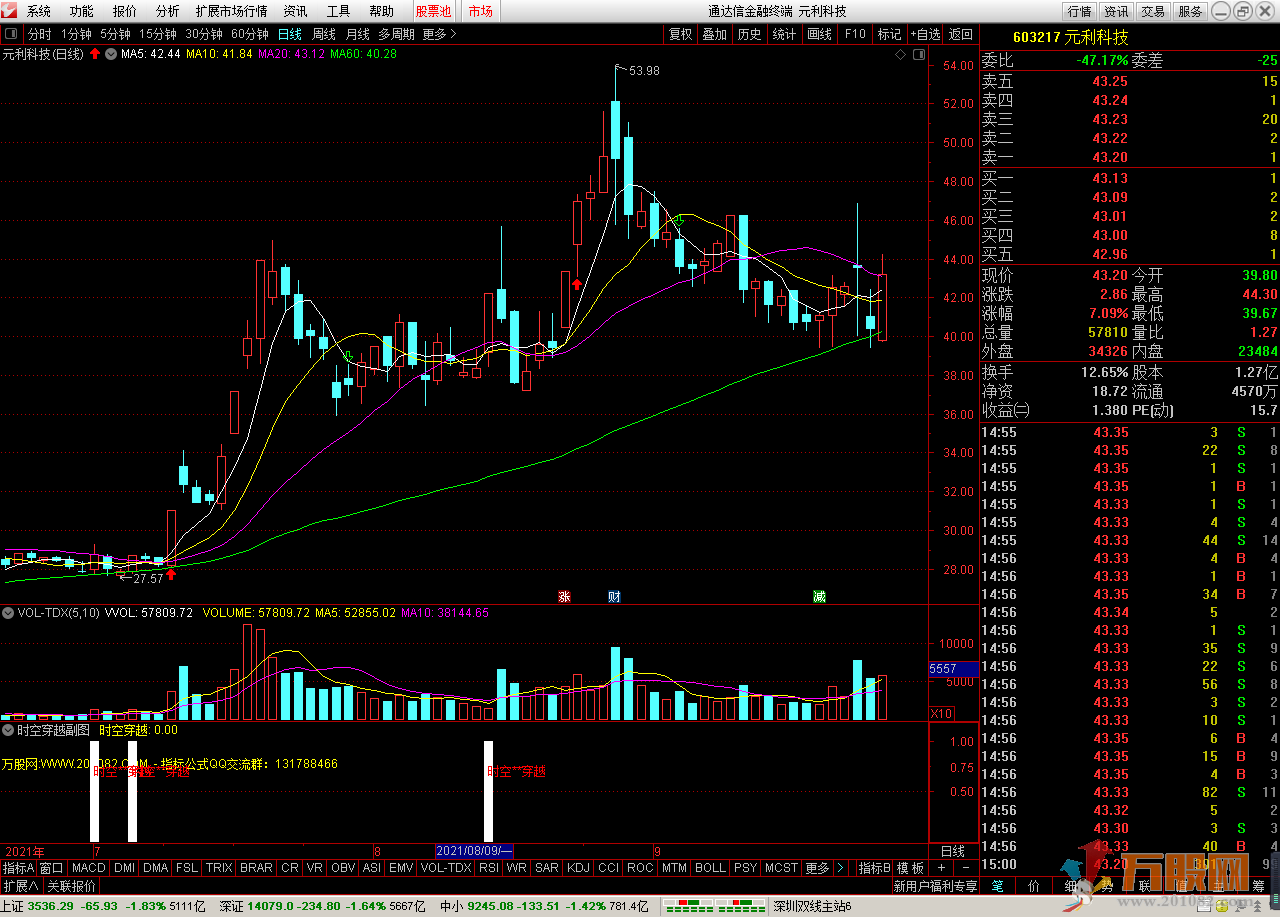1280x918 pixels.
Task: Click the right arrow after 更多 indicators
Action: click(840, 868)
